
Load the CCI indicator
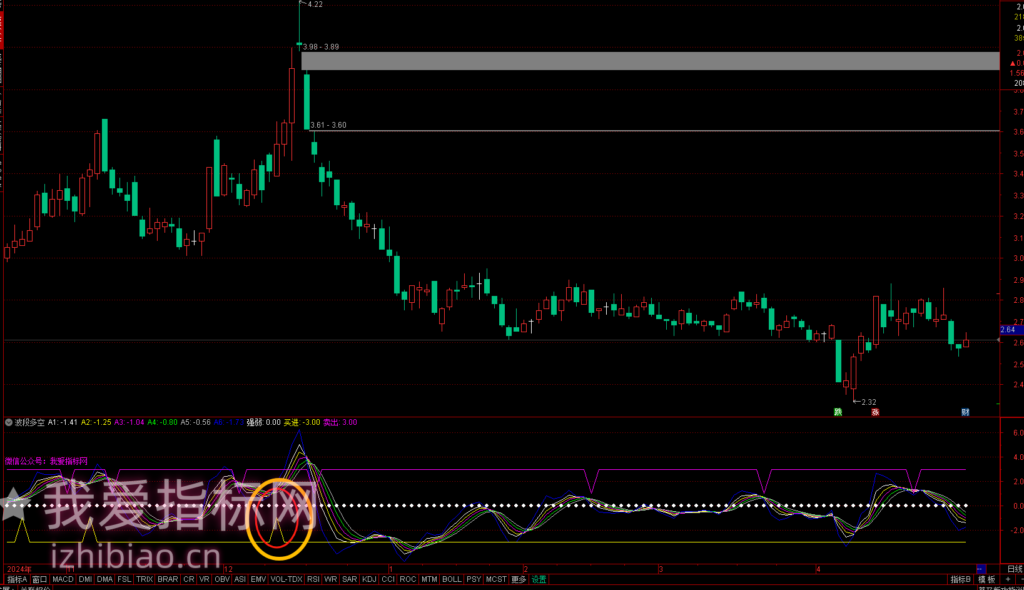388,580
